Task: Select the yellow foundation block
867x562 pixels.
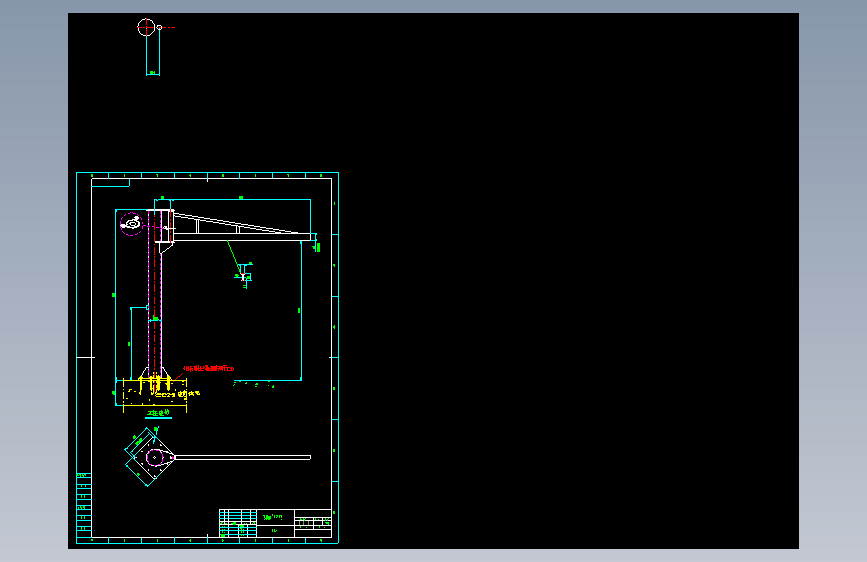Action: 154,393
